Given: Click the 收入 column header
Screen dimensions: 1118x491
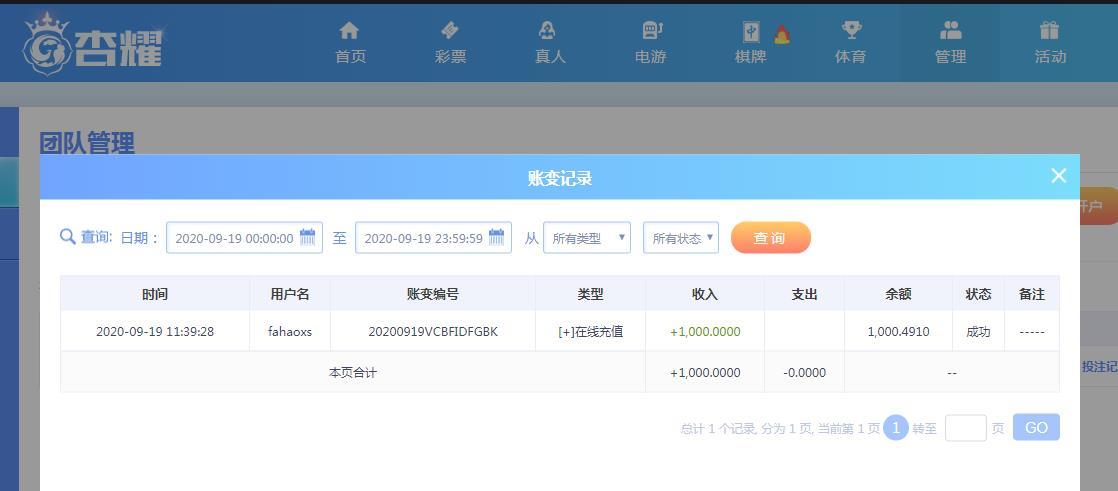Looking at the screenshot, I should click(704, 294).
